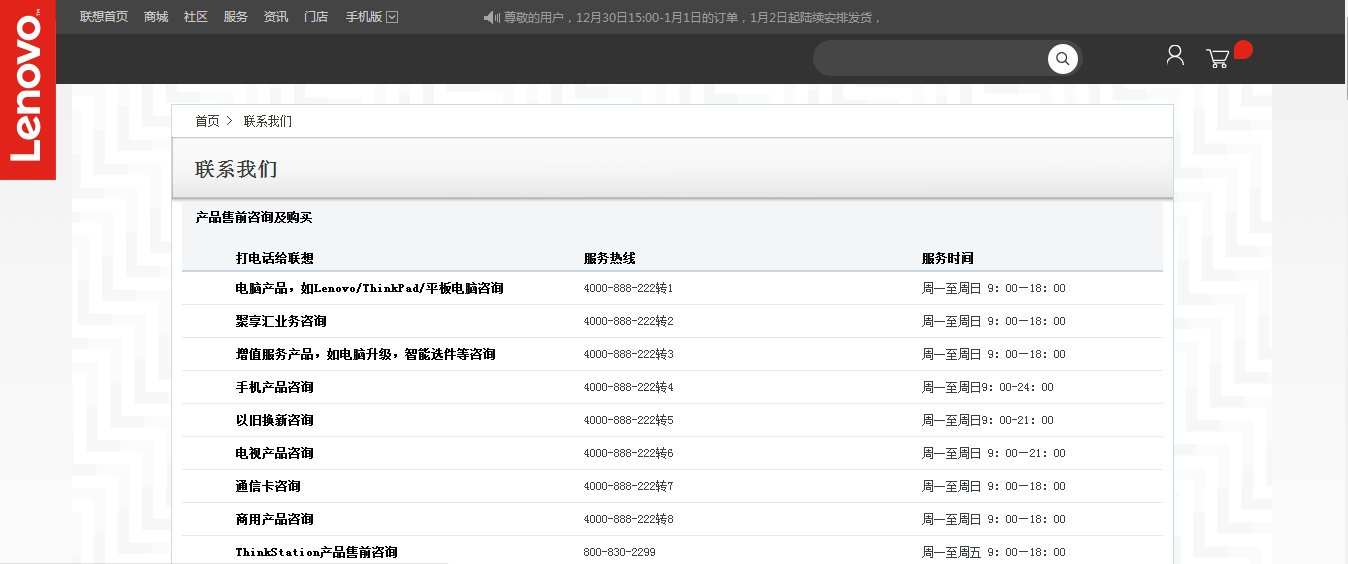Open 联想首页 in top navigation
Screen dimensions: 1348x564
point(104,17)
